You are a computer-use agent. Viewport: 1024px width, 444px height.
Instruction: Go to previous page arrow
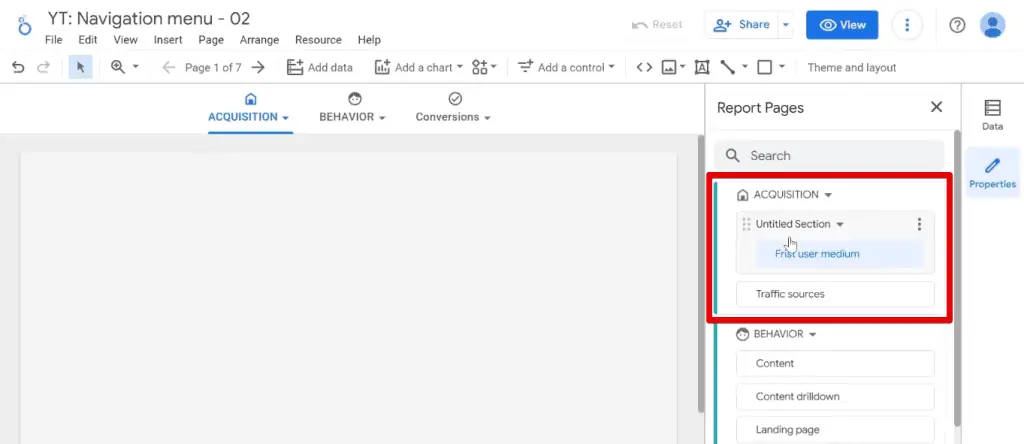pyautogui.click(x=168, y=67)
